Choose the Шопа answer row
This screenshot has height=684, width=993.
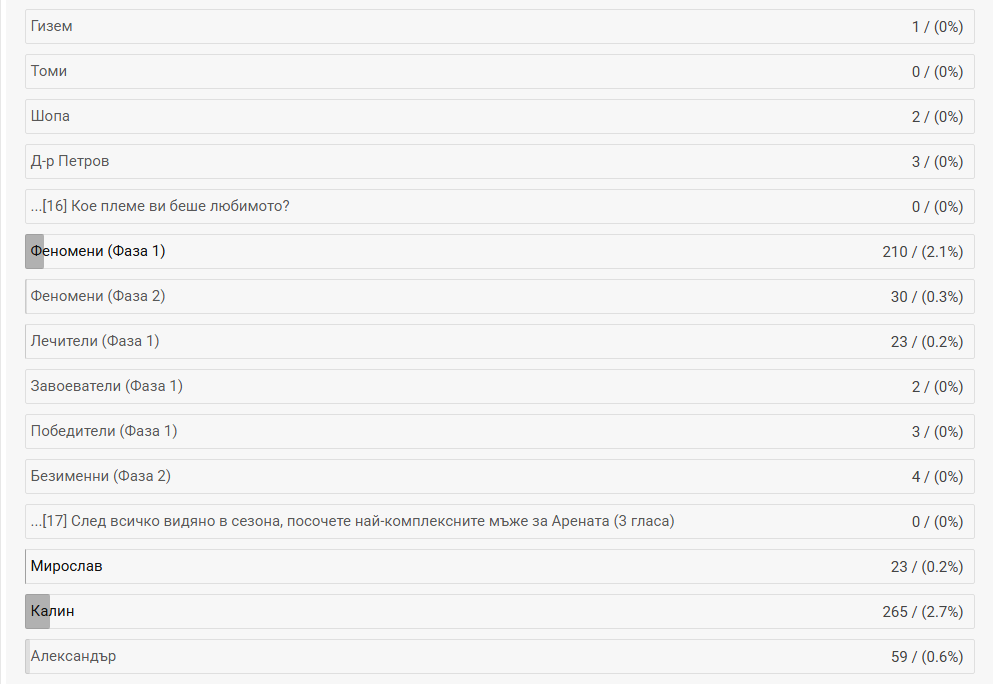[499, 117]
